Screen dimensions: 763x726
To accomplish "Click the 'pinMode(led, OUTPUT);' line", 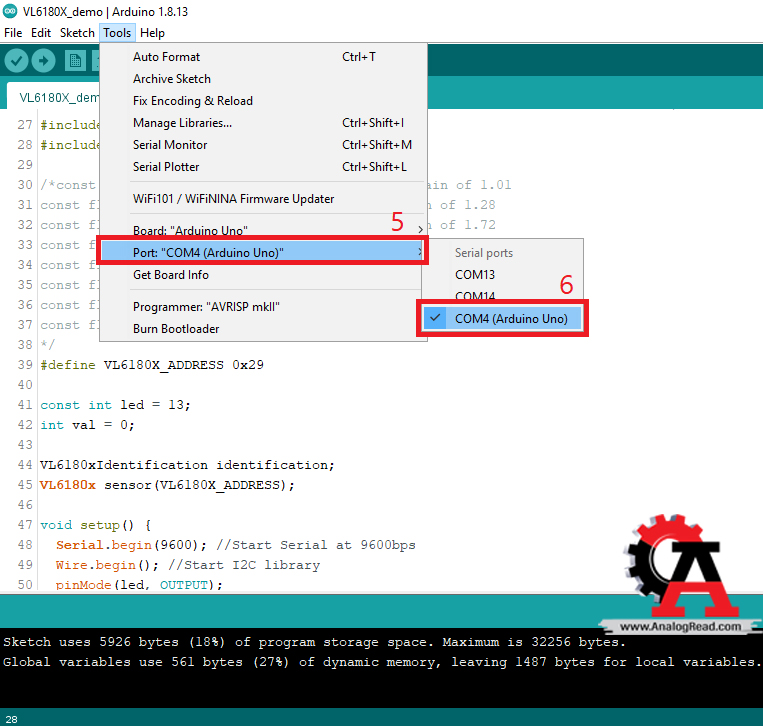I will click(139, 584).
